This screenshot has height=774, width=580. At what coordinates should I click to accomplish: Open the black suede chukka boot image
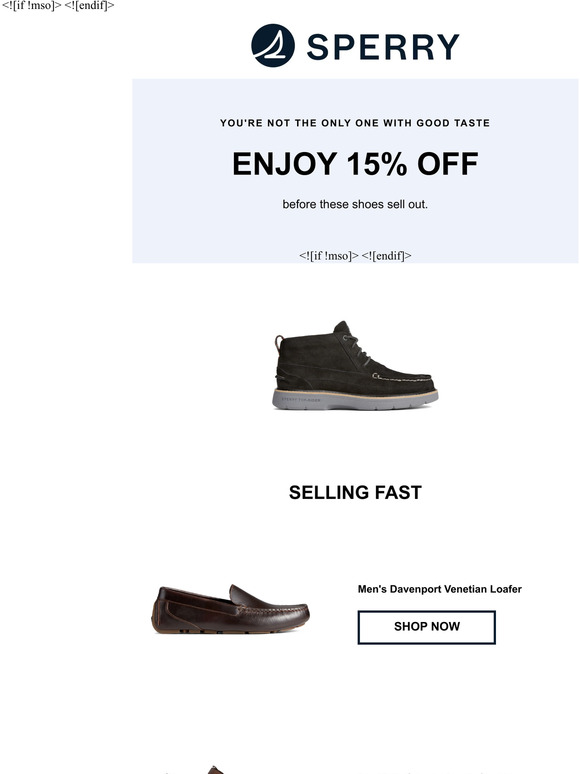tap(355, 365)
